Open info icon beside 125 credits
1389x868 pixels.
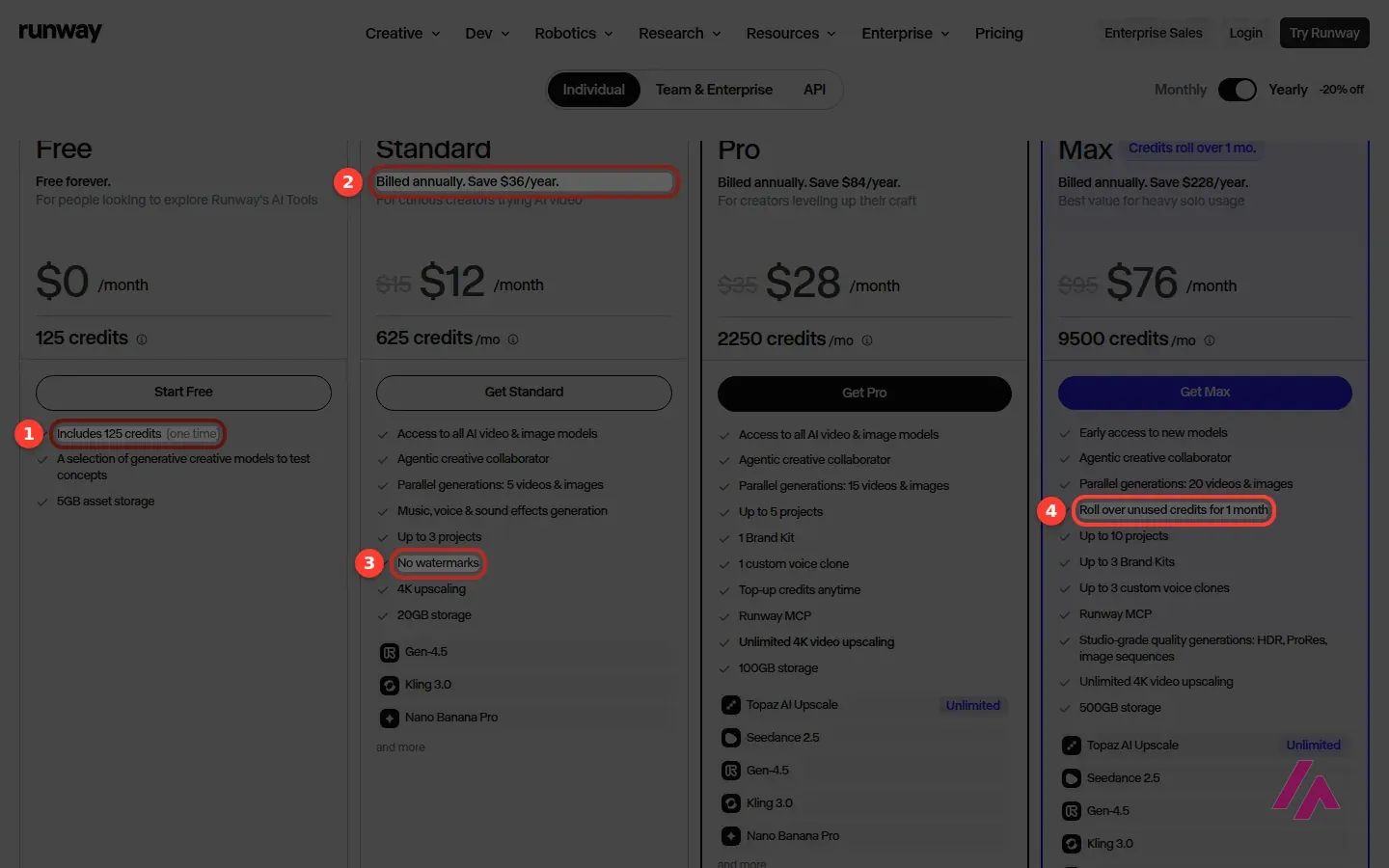[x=142, y=339]
